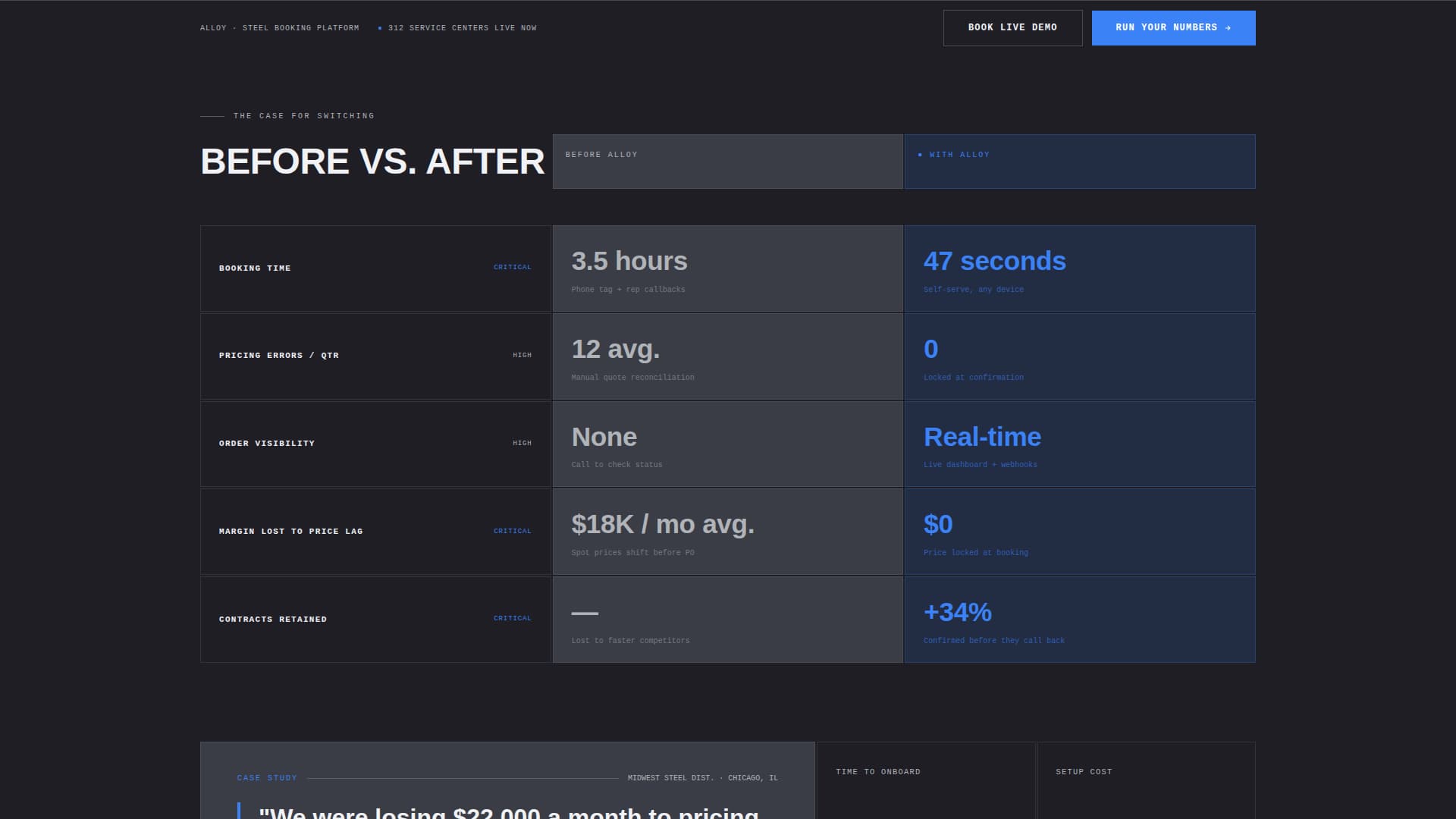Viewport: 1456px width, 819px height.
Task: Click the 0 value in Pricing Errors row
Action: (x=930, y=349)
